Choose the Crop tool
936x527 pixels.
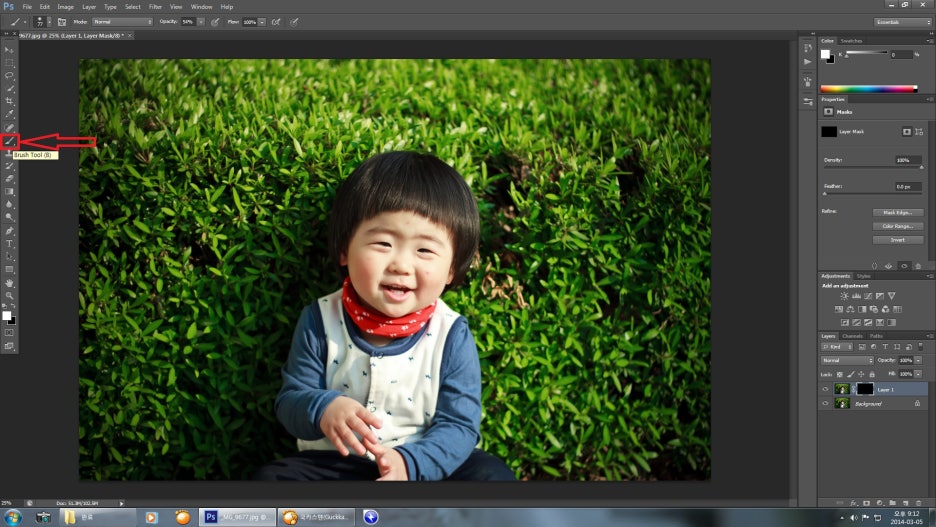point(9,101)
